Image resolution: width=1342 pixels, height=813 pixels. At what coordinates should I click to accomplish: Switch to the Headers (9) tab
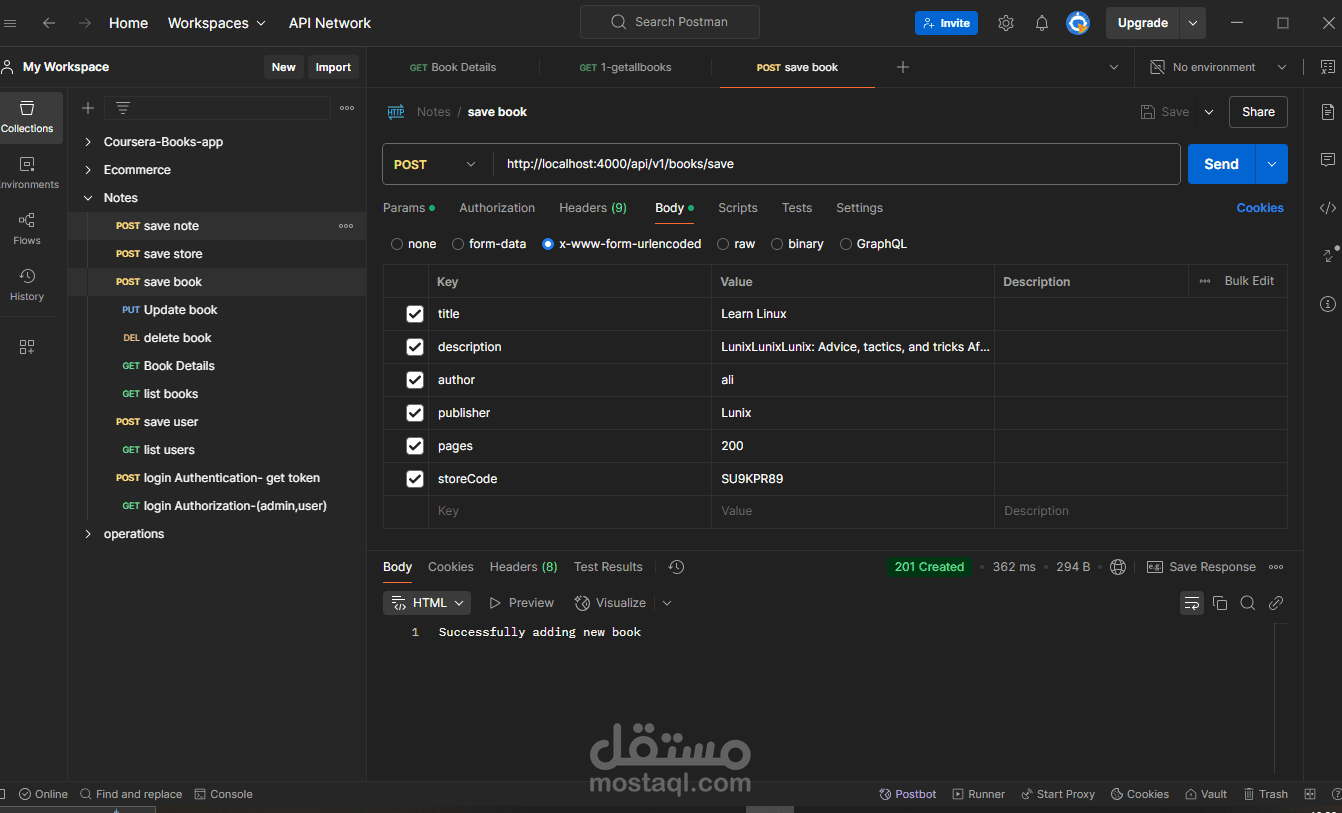click(x=592, y=207)
